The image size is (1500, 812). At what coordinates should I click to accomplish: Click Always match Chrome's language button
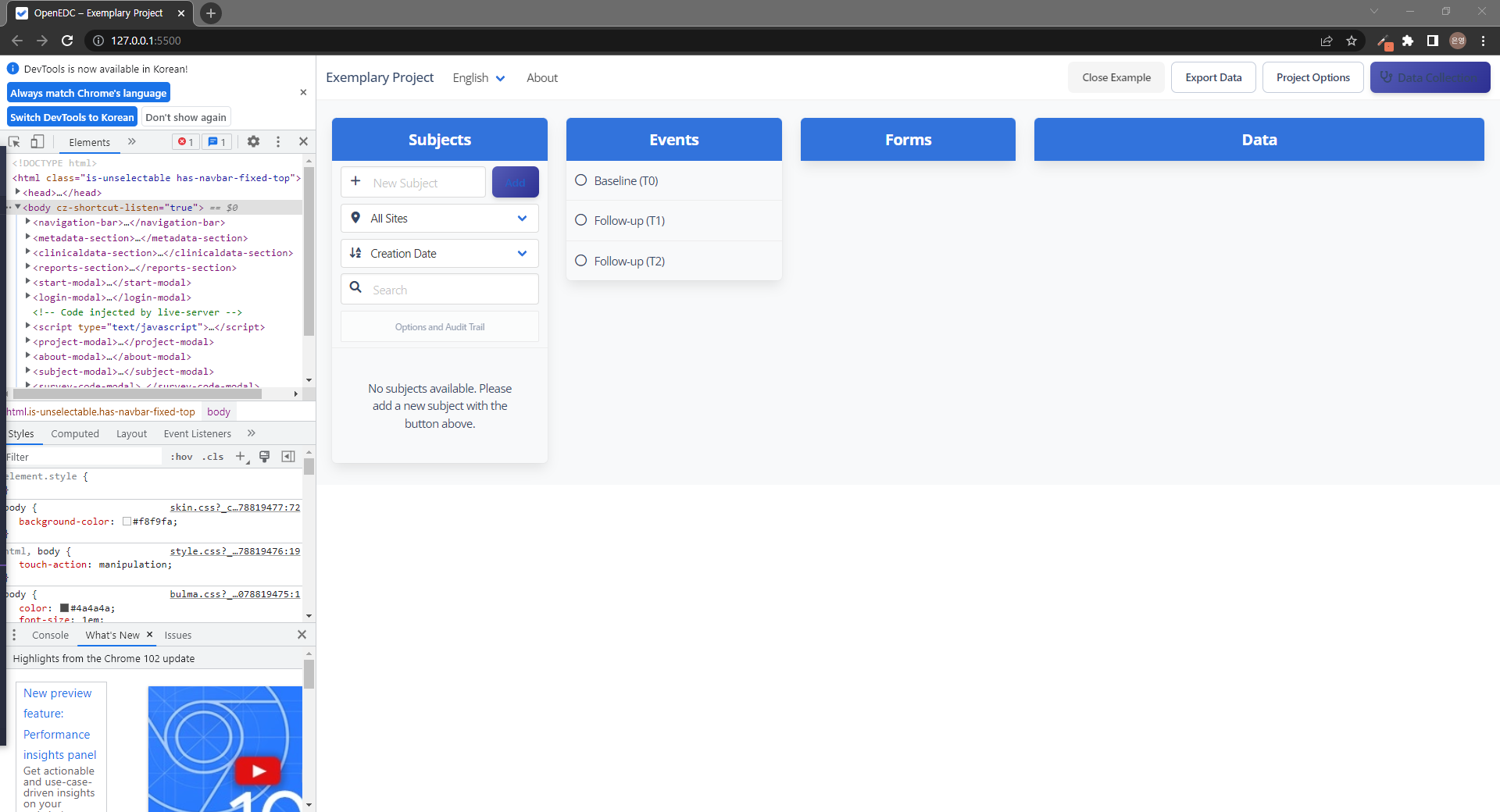point(88,93)
